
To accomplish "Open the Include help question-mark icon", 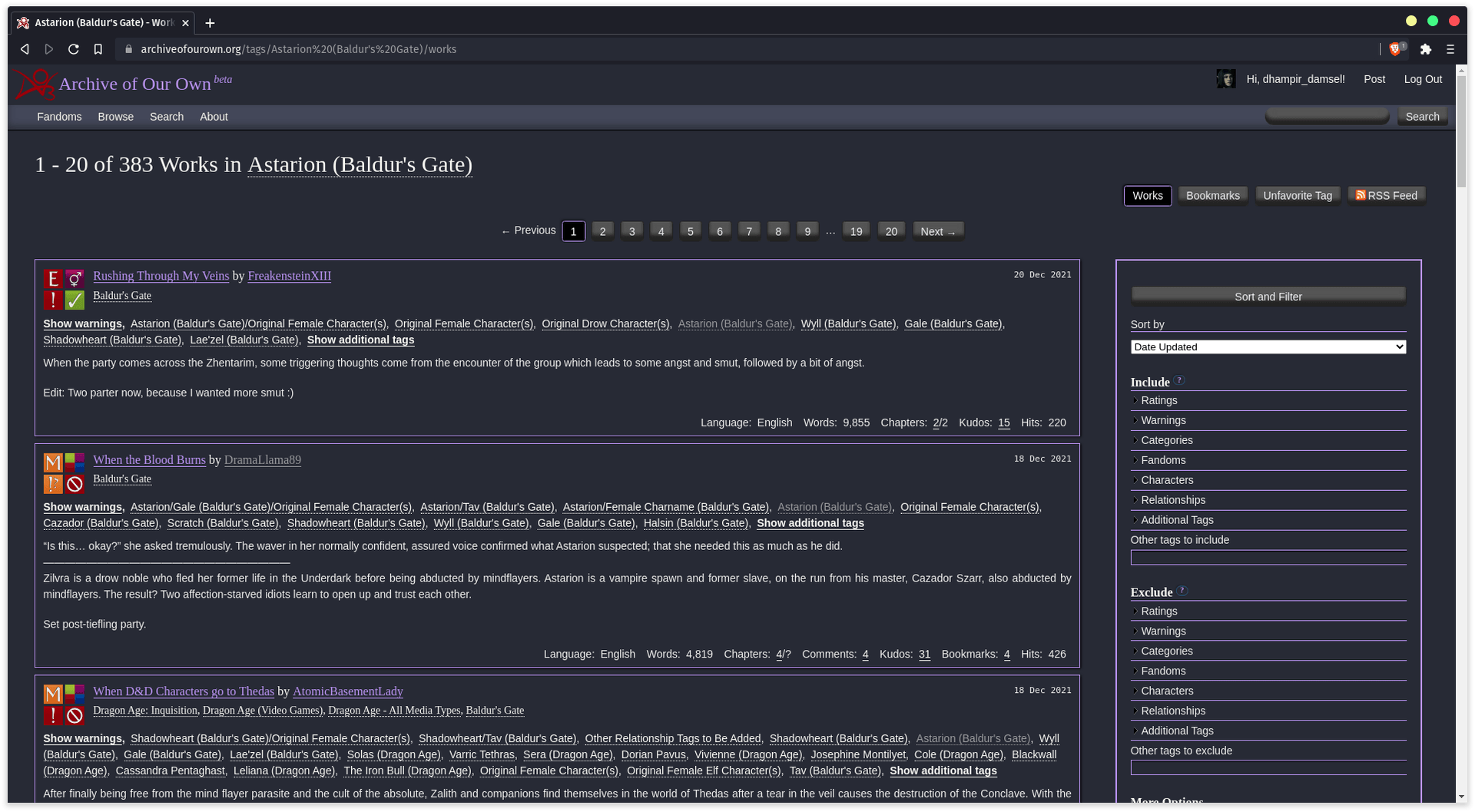I will [x=1178, y=379].
